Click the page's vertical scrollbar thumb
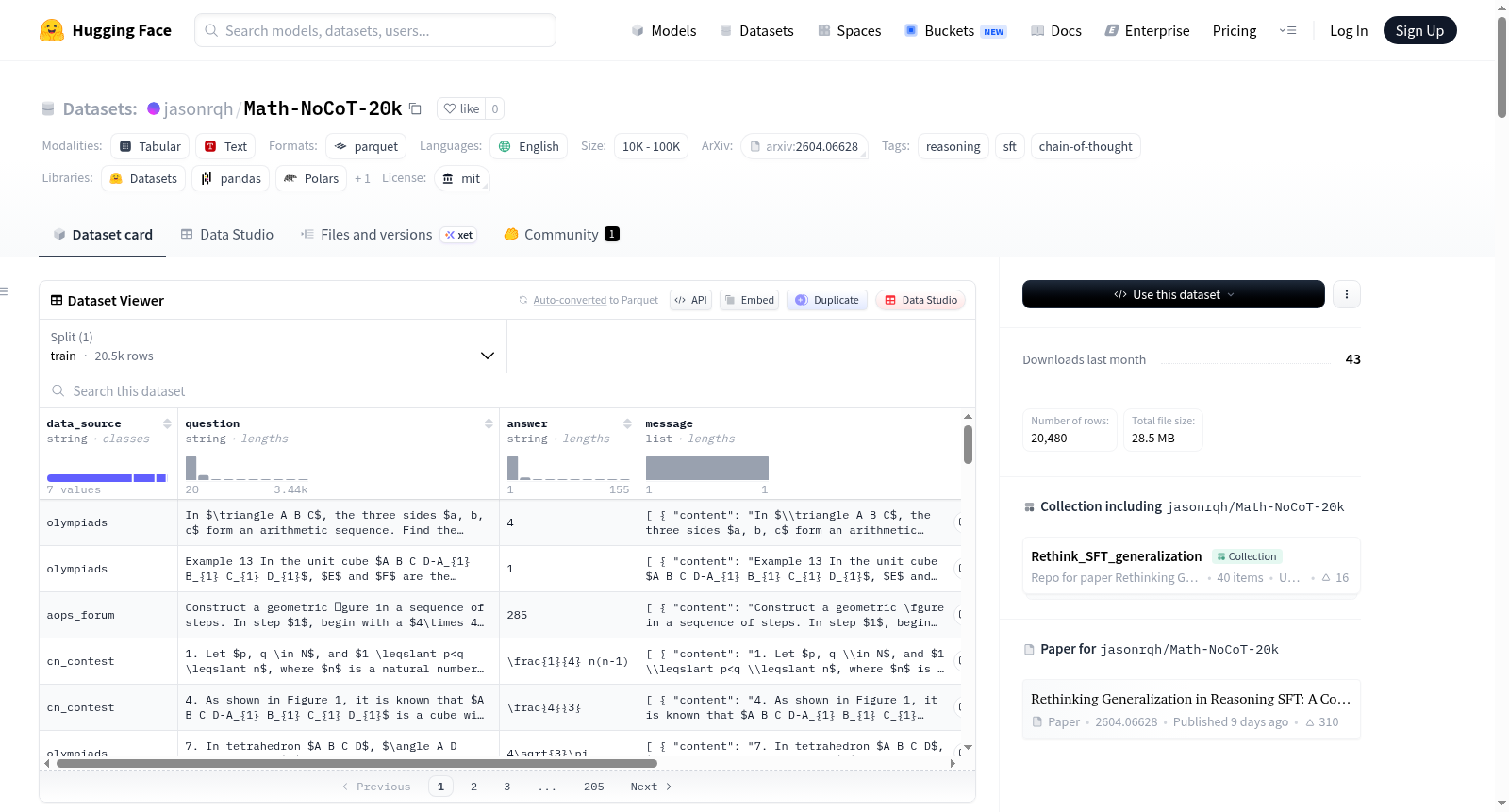Screen dimensions: 1509x812 pos(1501,66)
